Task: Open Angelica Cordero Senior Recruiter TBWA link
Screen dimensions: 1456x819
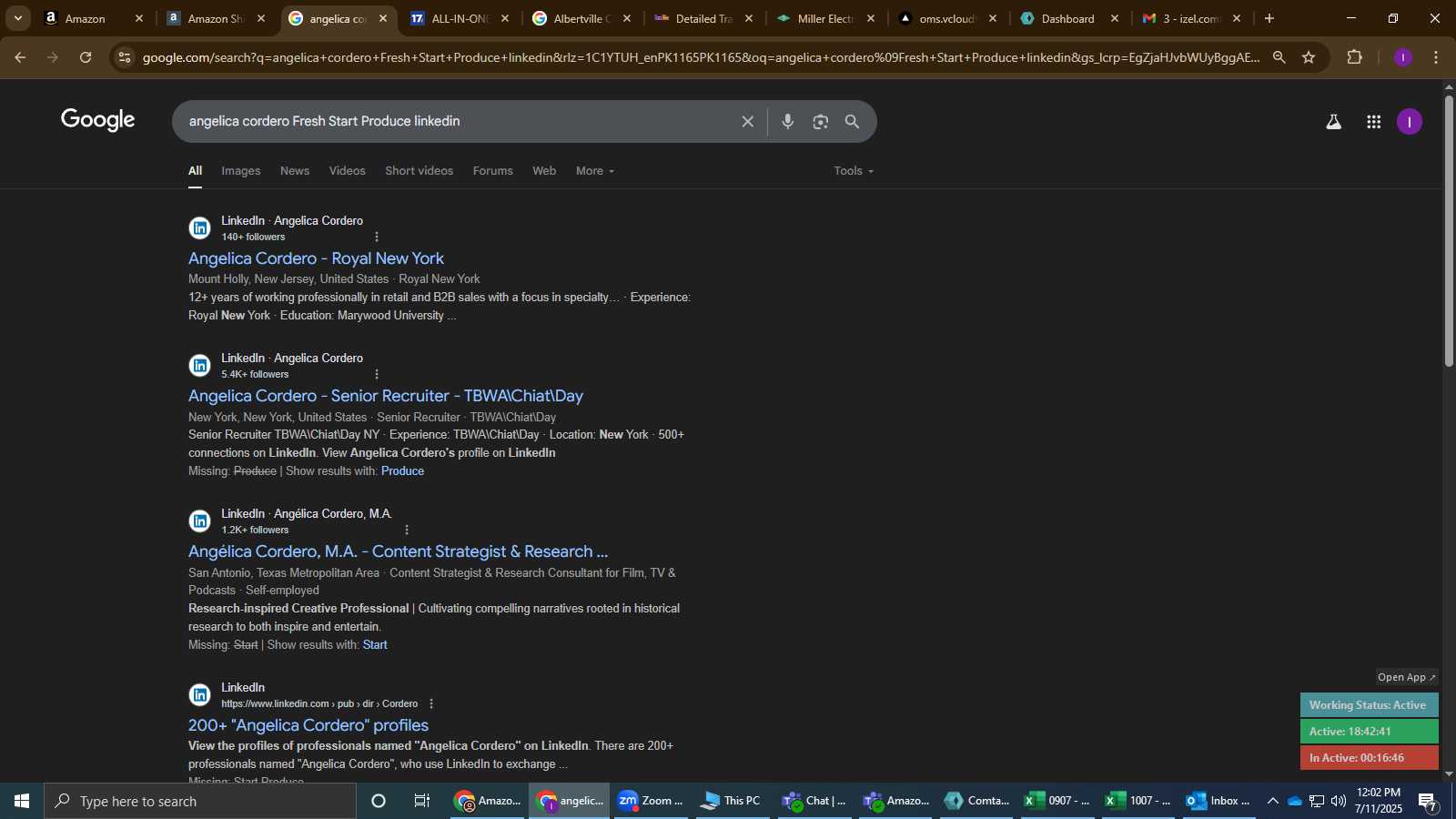Action: pos(386,396)
